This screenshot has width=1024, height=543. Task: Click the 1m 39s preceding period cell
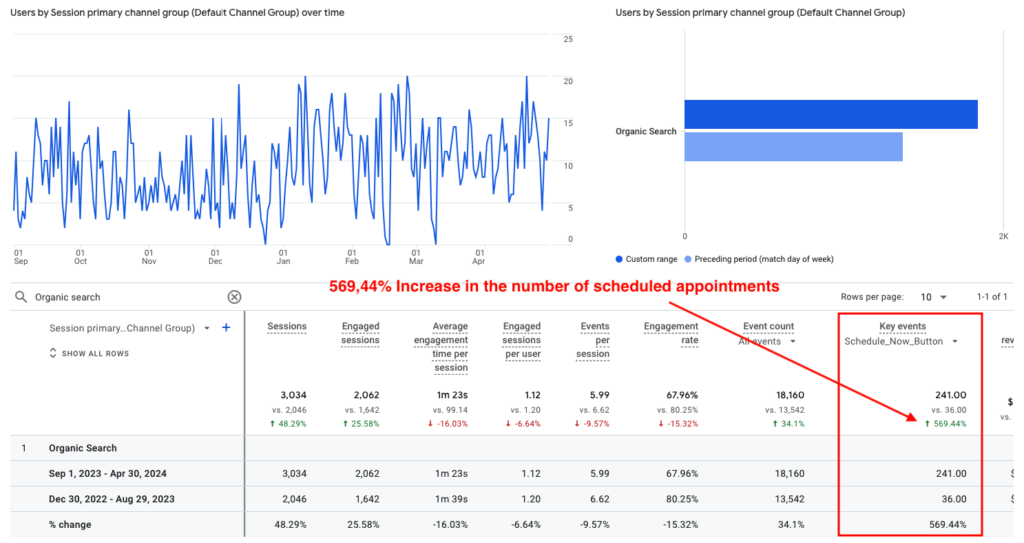click(x=451, y=499)
